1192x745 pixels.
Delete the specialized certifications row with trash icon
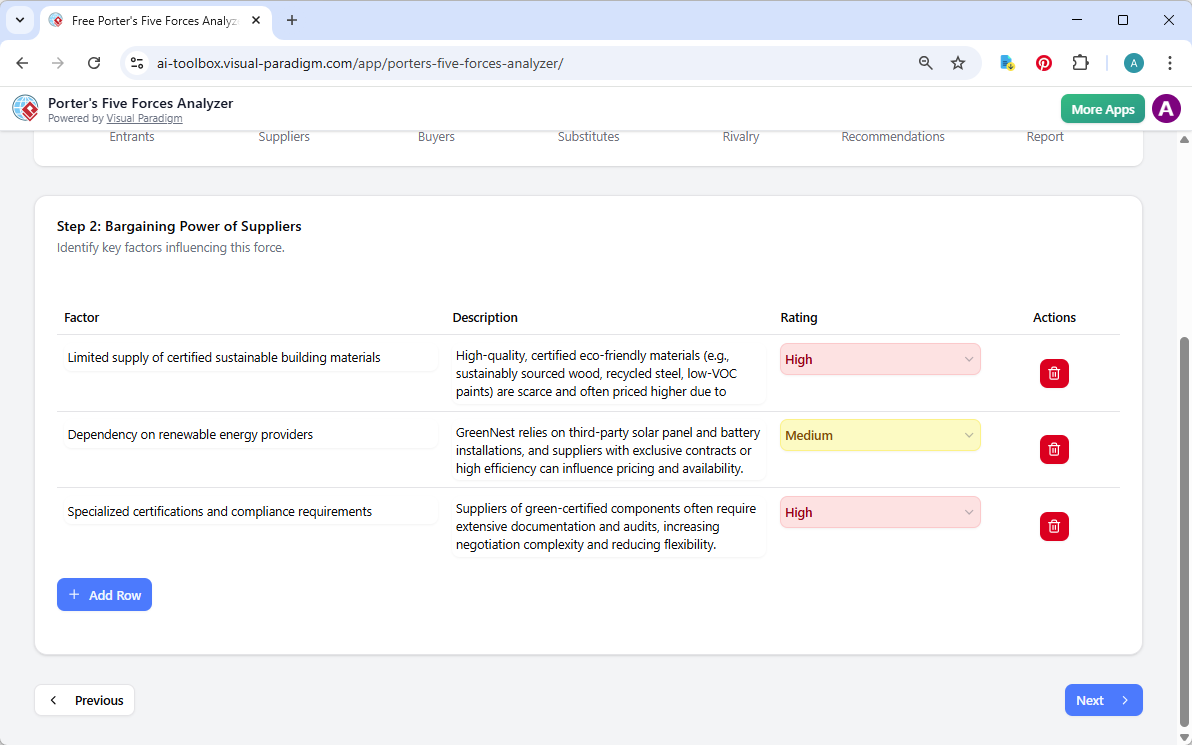coord(1054,526)
